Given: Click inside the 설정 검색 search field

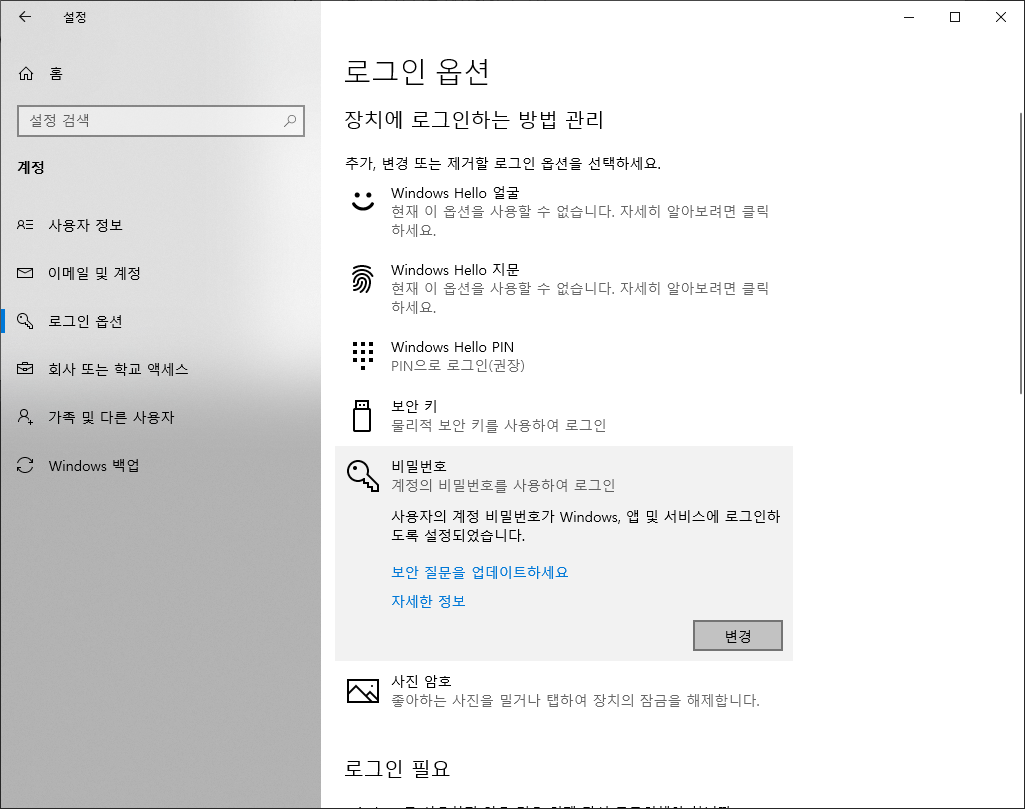Looking at the screenshot, I should point(161,121).
